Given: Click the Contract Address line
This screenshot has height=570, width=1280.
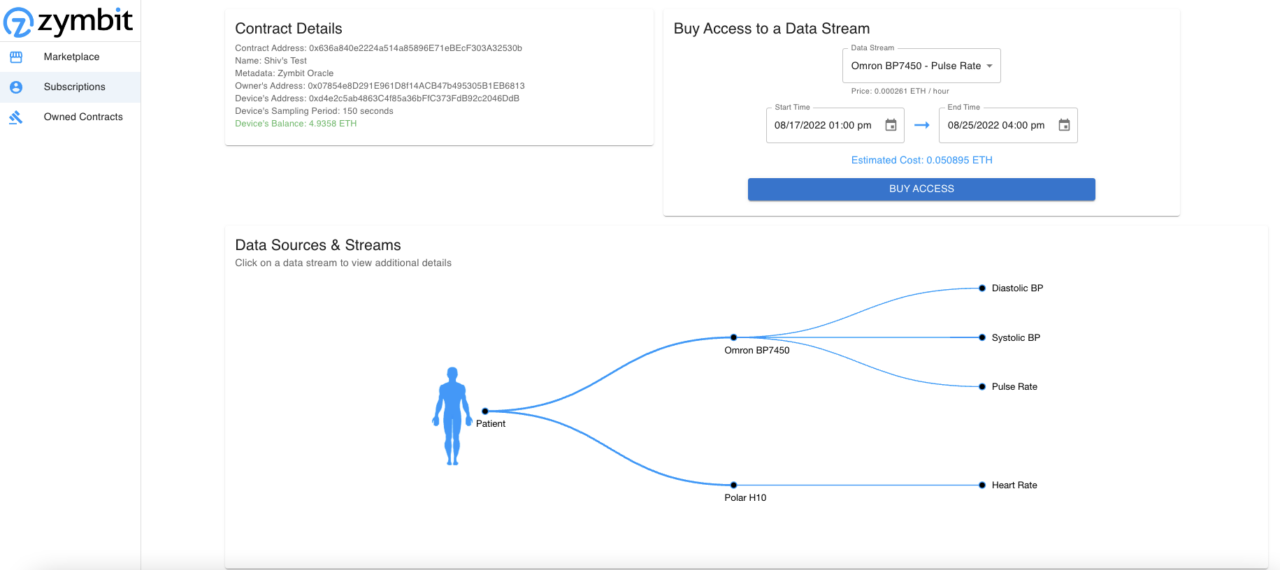Looking at the screenshot, I should (378, 48).
